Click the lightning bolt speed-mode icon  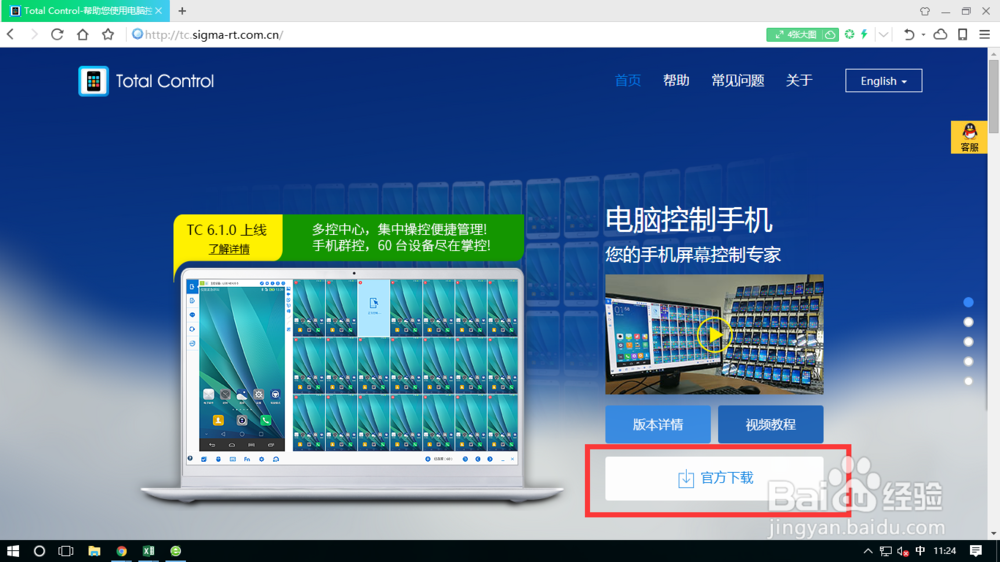coord(865,34)
